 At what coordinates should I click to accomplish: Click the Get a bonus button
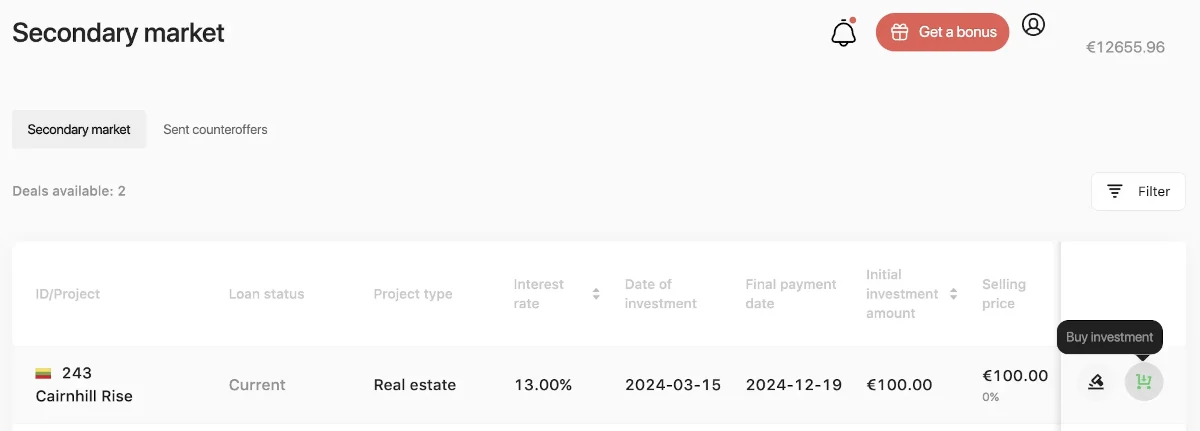coord(943,32)
